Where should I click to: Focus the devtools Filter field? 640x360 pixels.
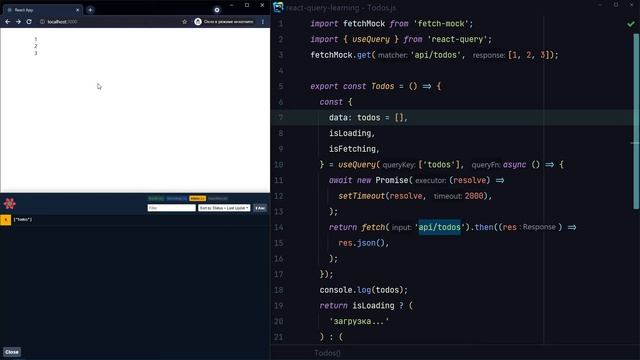[171, 208]
